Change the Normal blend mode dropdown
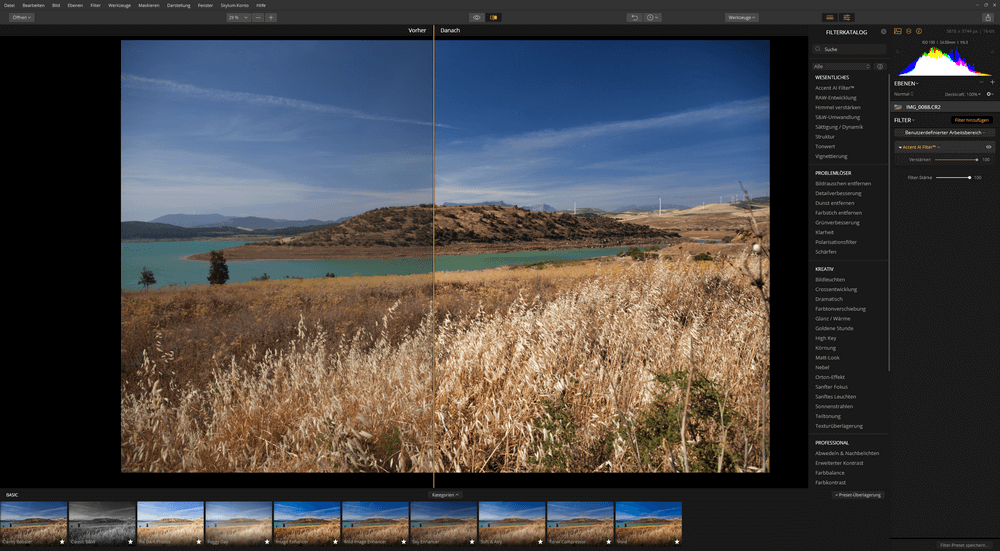The image size is (1000, 551). pos(904,94)
